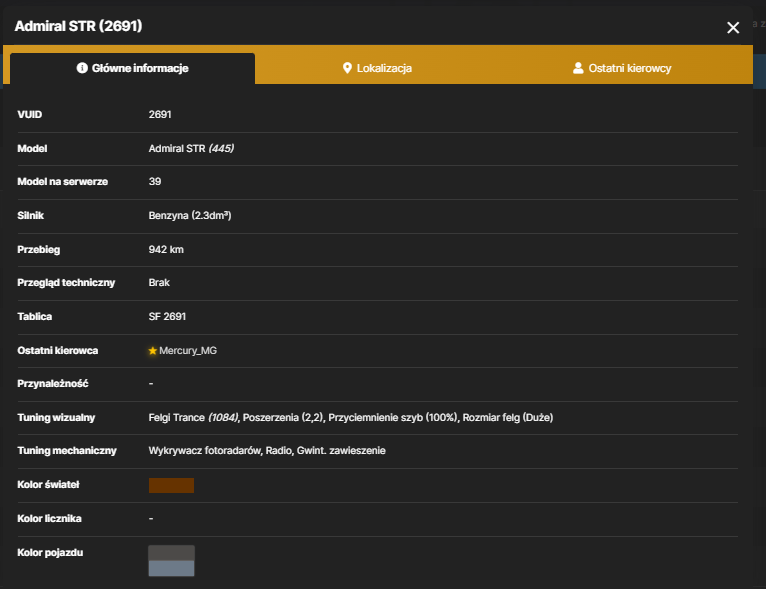Click the Przebieg row label

coord(39,250)
